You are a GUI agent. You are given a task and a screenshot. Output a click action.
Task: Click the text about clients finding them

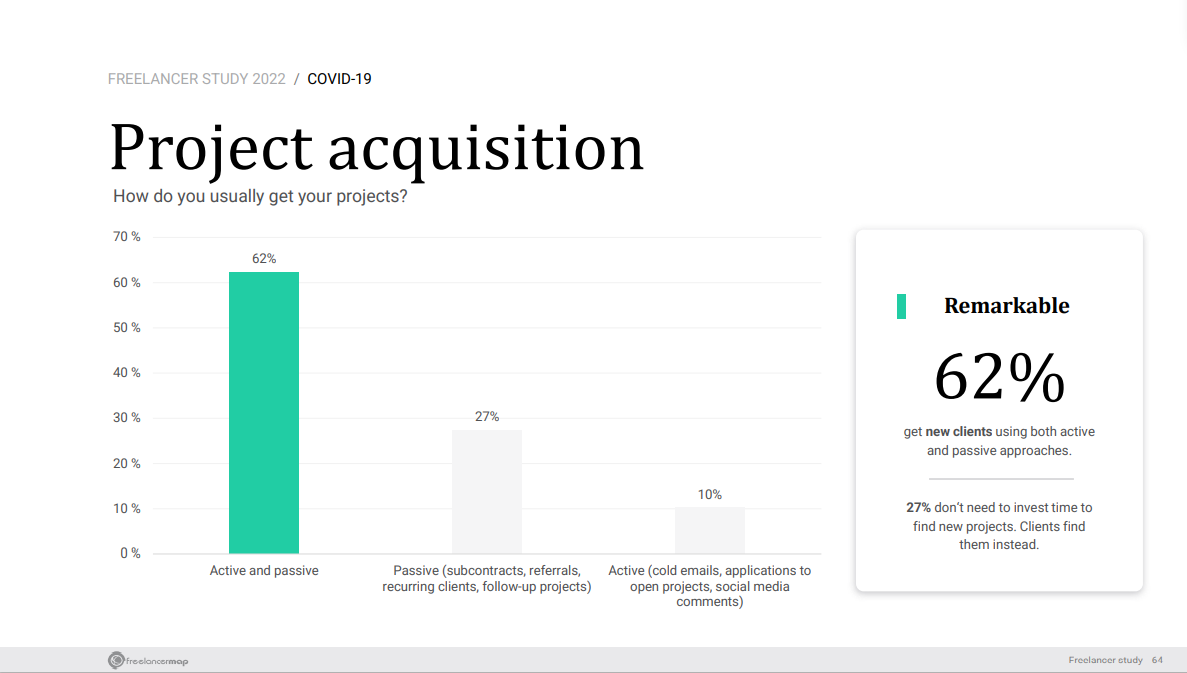coord(999,526)
